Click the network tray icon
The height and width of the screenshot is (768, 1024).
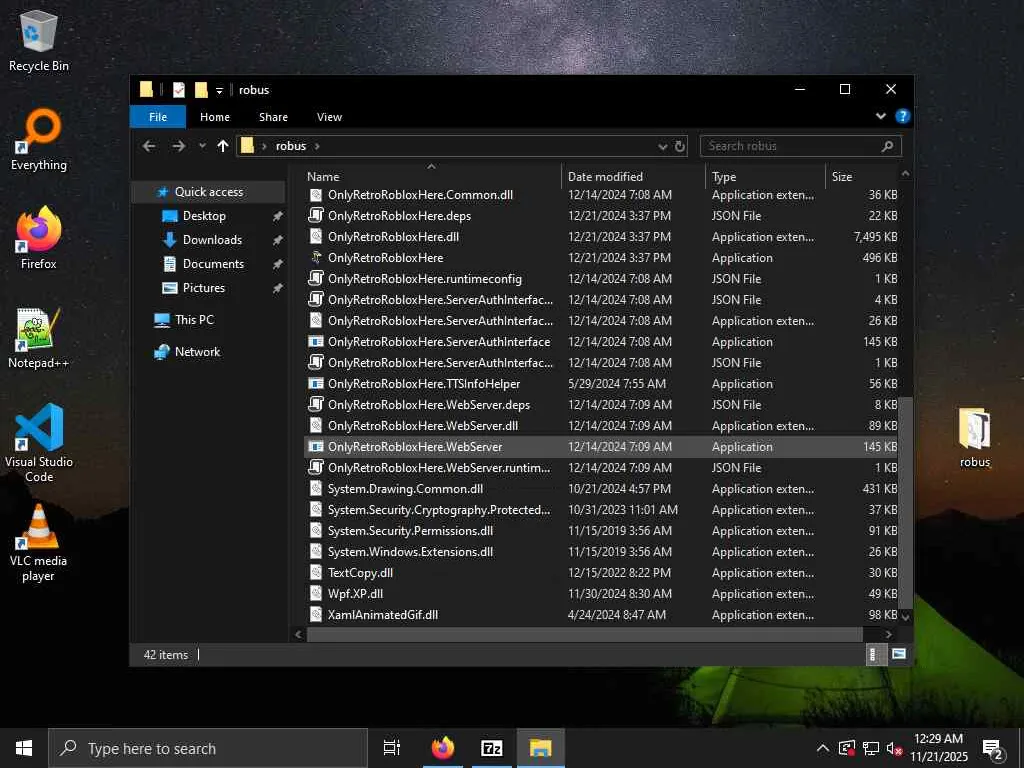tap(870, 748)
